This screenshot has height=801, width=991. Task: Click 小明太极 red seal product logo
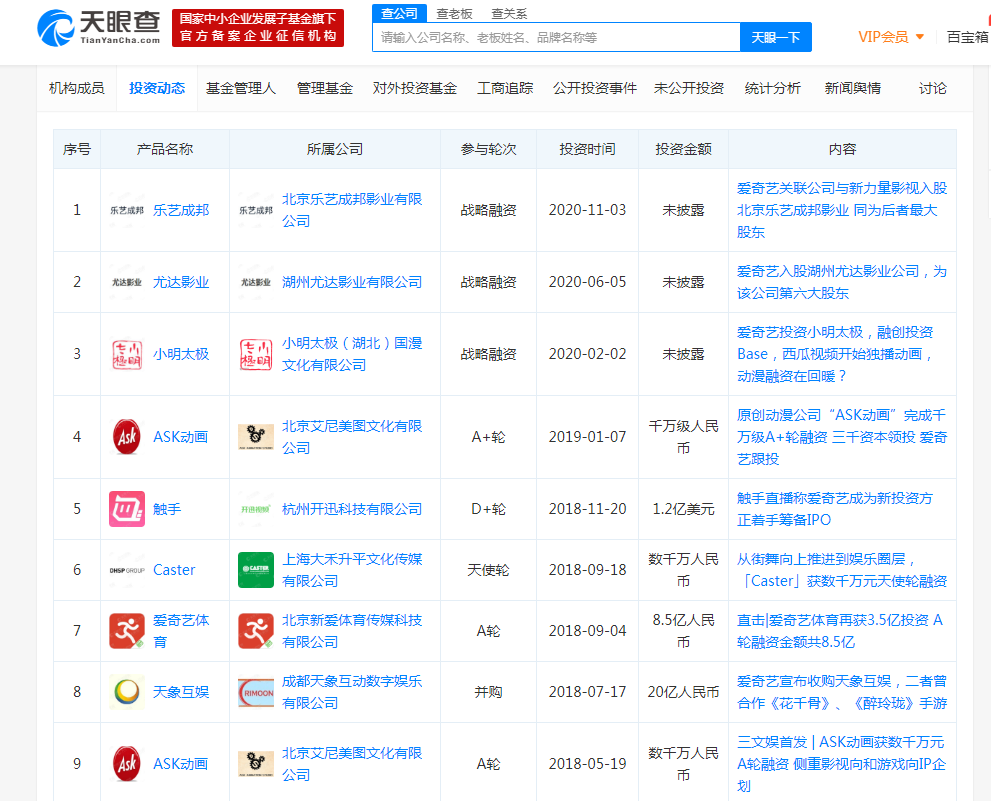point(126,354)
